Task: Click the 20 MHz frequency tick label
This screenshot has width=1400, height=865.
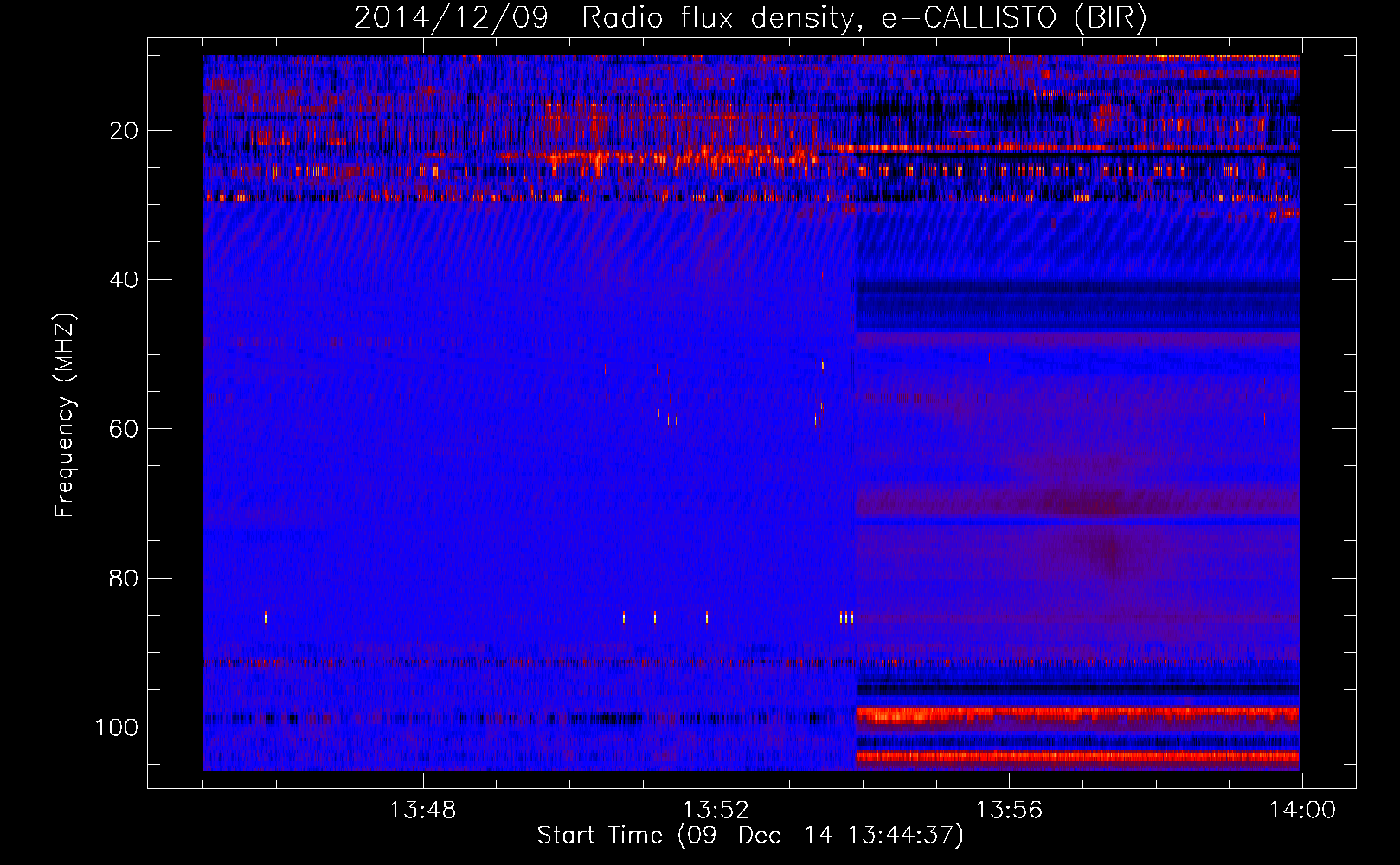Action: coord(125,131)
